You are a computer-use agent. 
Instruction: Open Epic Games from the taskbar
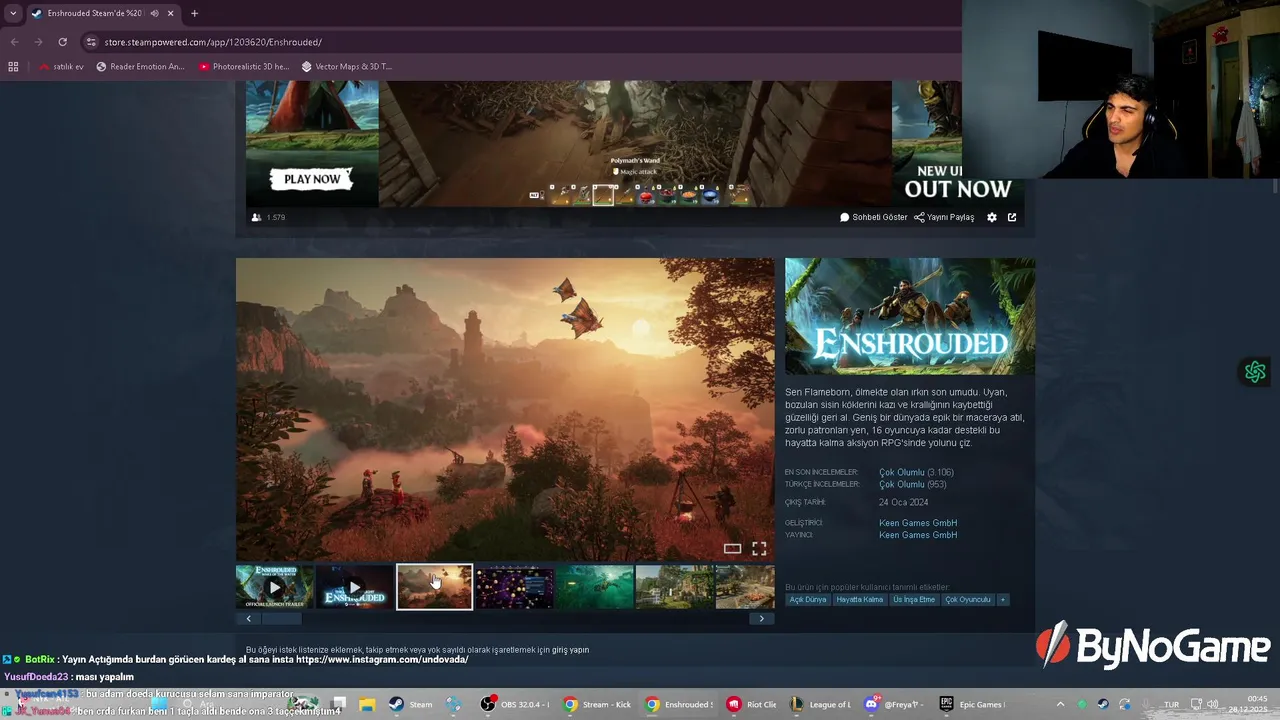972,704
